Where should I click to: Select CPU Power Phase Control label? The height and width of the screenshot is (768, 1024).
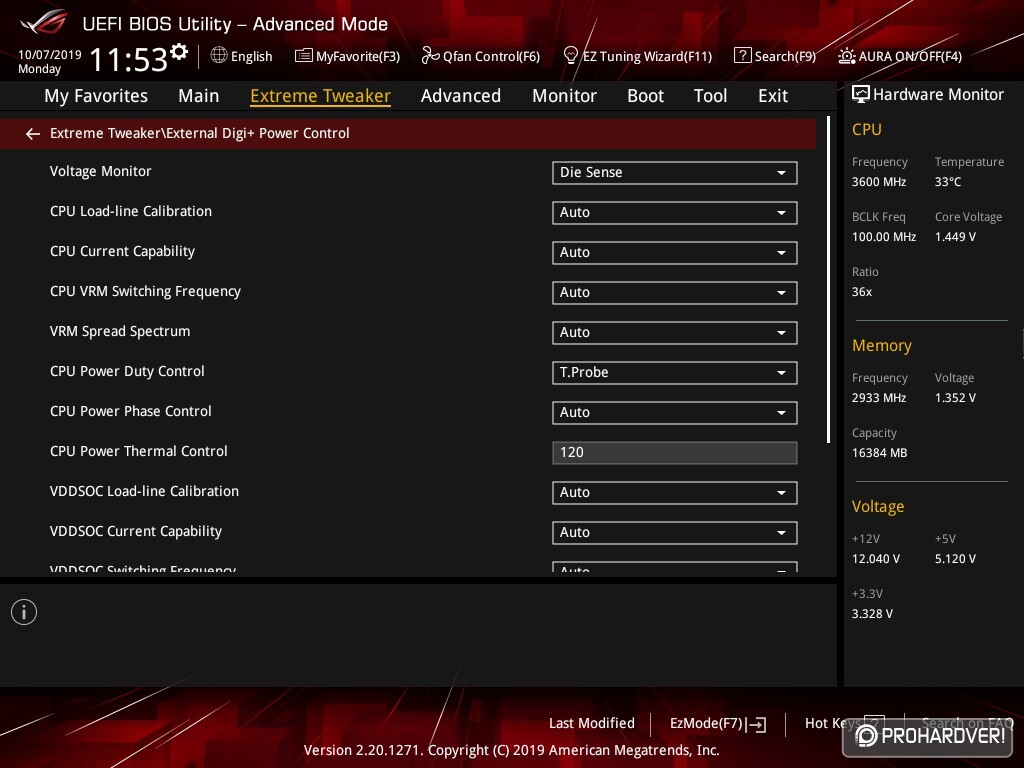click(131, 411)
